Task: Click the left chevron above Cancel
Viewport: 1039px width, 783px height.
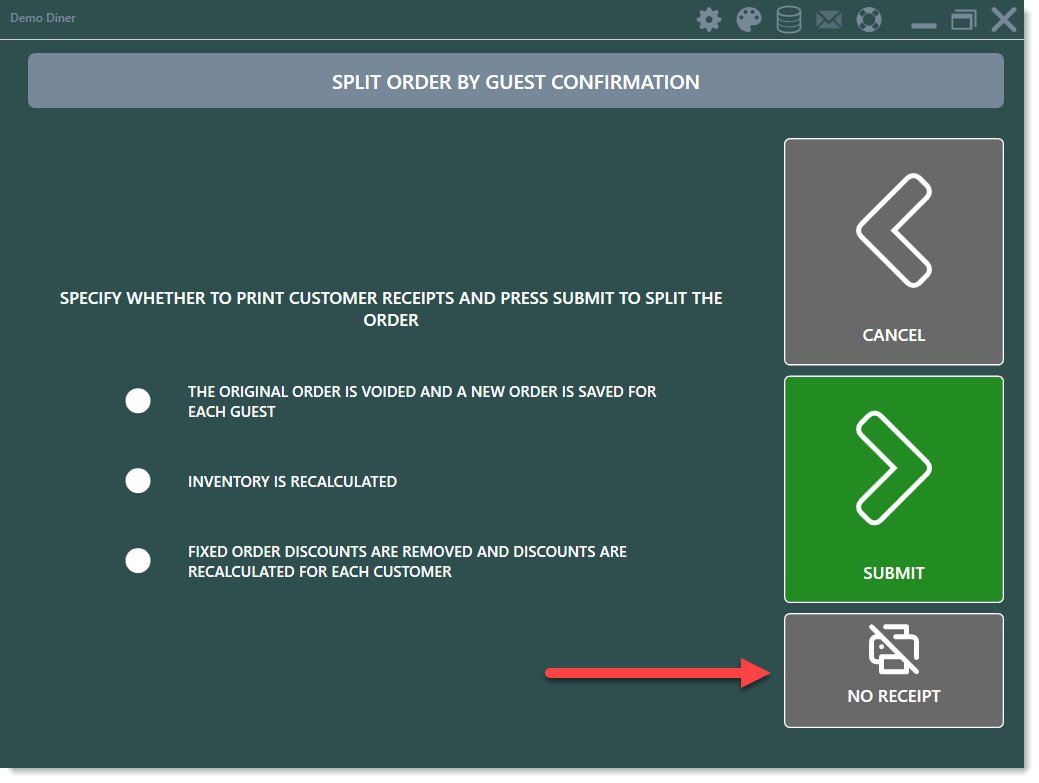Action: [893, 231]
